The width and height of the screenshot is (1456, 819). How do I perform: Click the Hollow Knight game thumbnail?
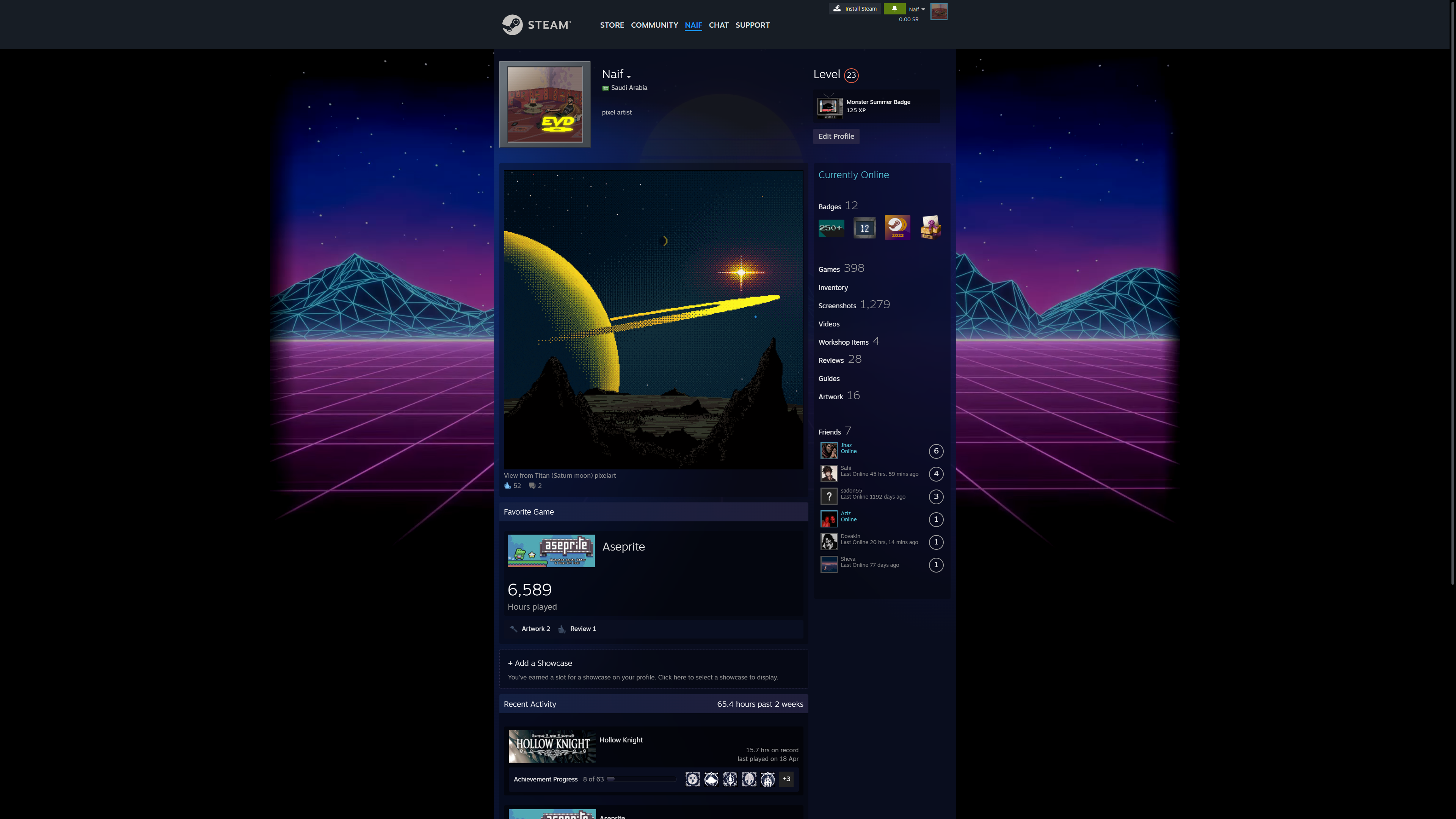pyautogui.click(x=552, y=747)
